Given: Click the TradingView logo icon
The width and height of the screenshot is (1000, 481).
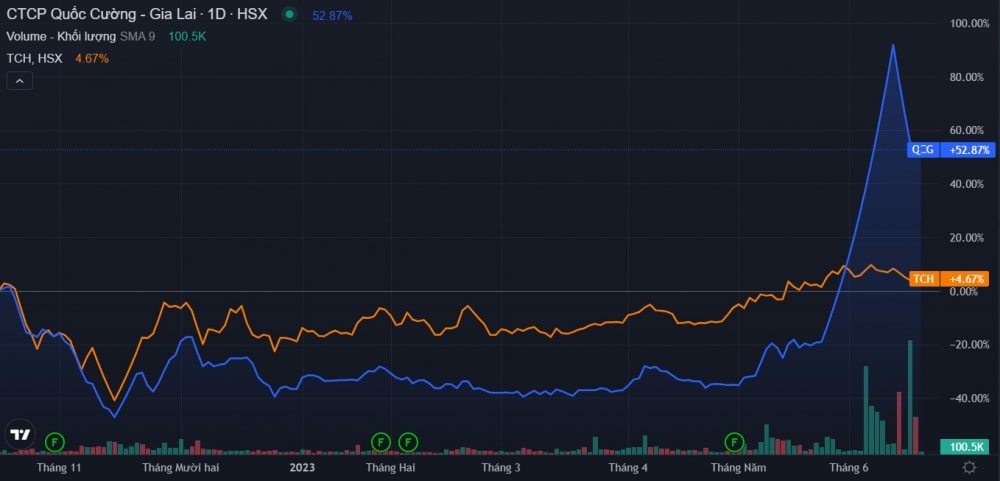Looking at the screenshot, I should pos(19,435).
